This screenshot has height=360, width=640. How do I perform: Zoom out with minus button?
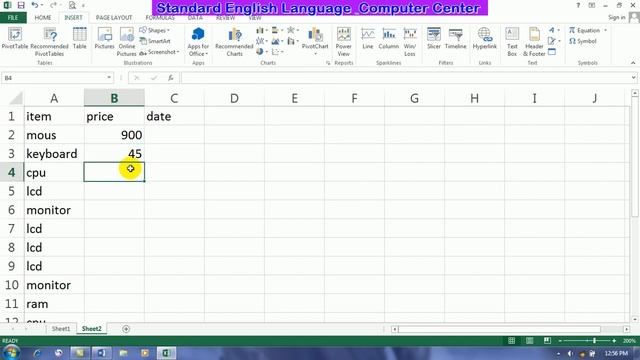560,340
